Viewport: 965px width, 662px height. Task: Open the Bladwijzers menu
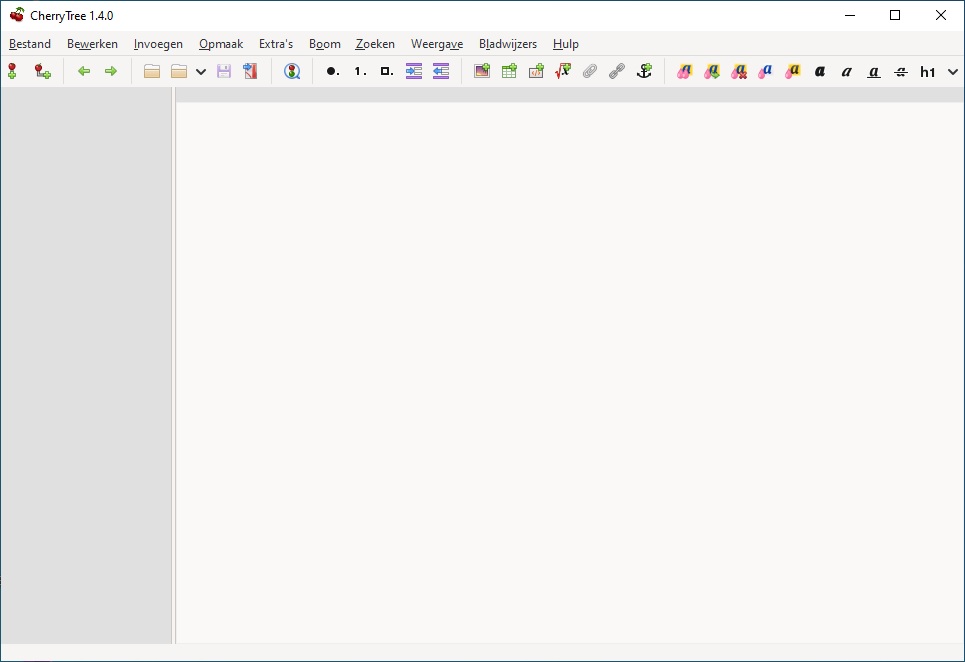point(508,44)
